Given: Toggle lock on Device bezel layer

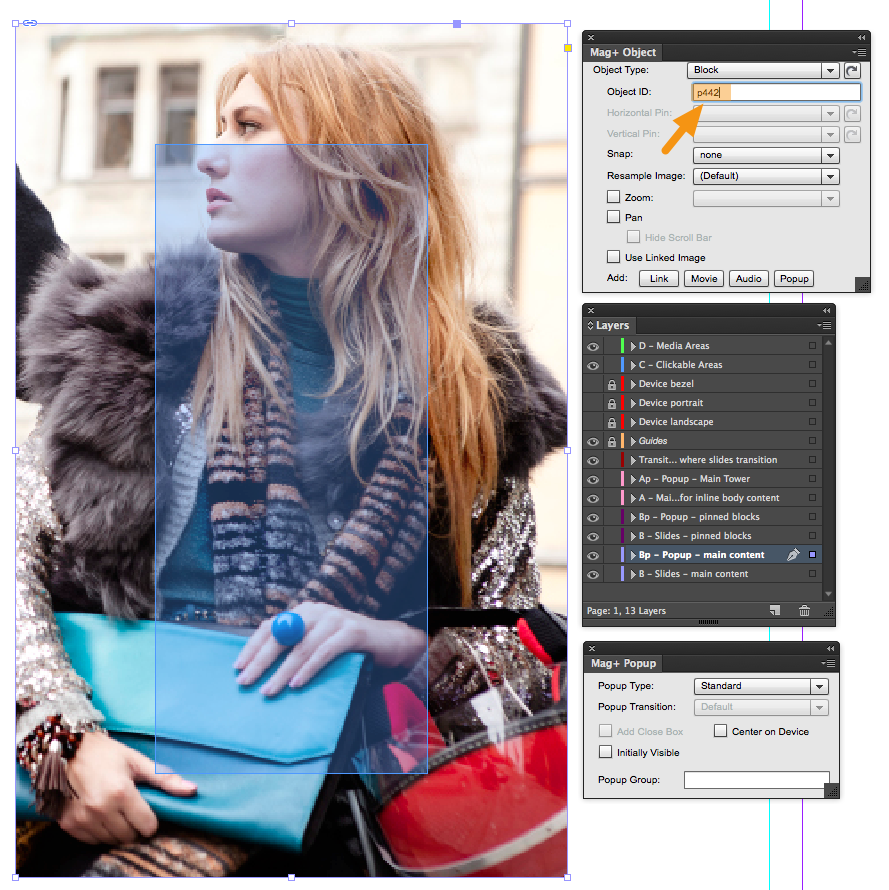Looking at the screenshot, I should click(611, 384).
